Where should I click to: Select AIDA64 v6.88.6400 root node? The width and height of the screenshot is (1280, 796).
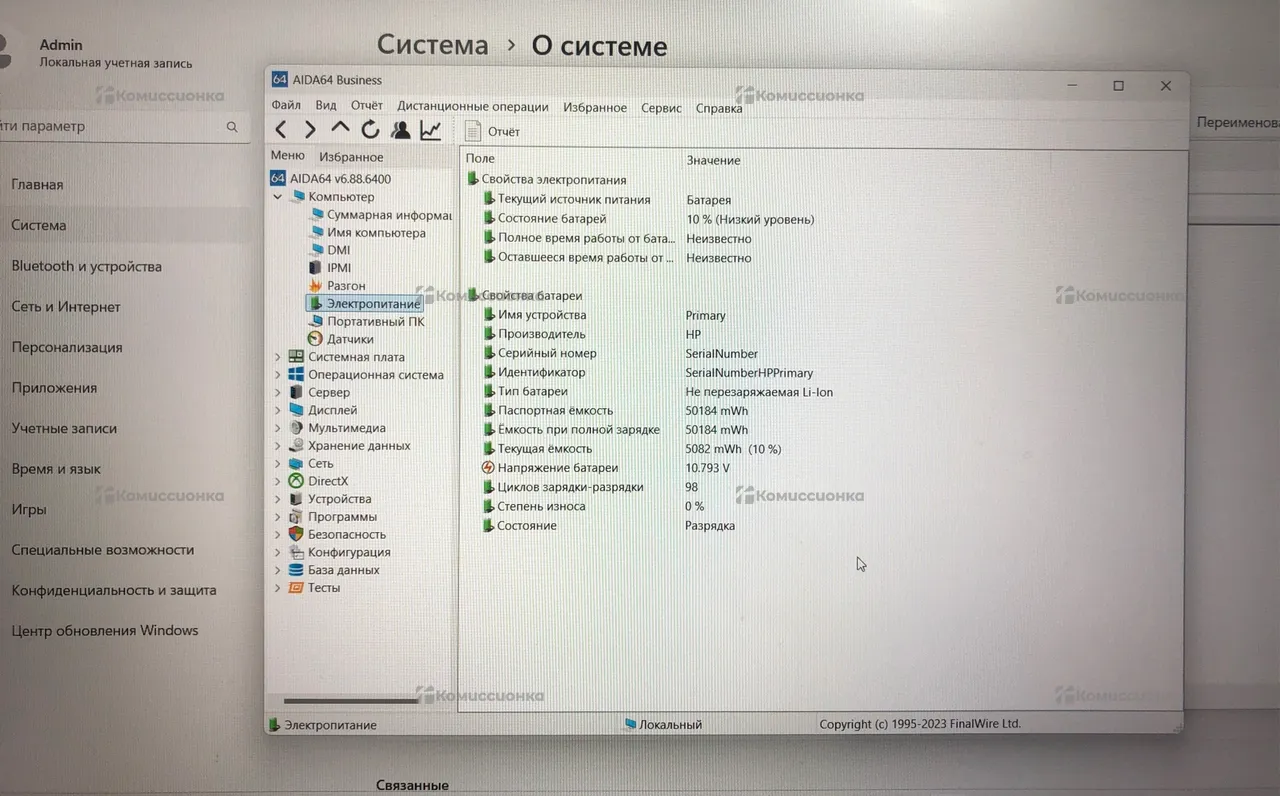pyautogui.click(x=331, y=179)
